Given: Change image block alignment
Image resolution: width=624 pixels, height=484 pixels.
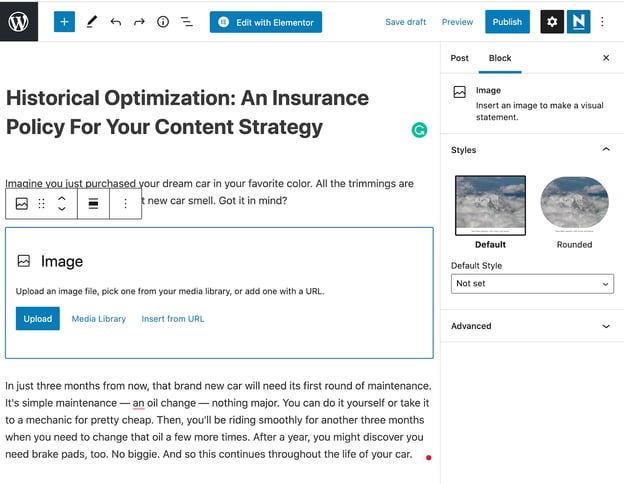Looking at the screenshot, I should [93, 203].
